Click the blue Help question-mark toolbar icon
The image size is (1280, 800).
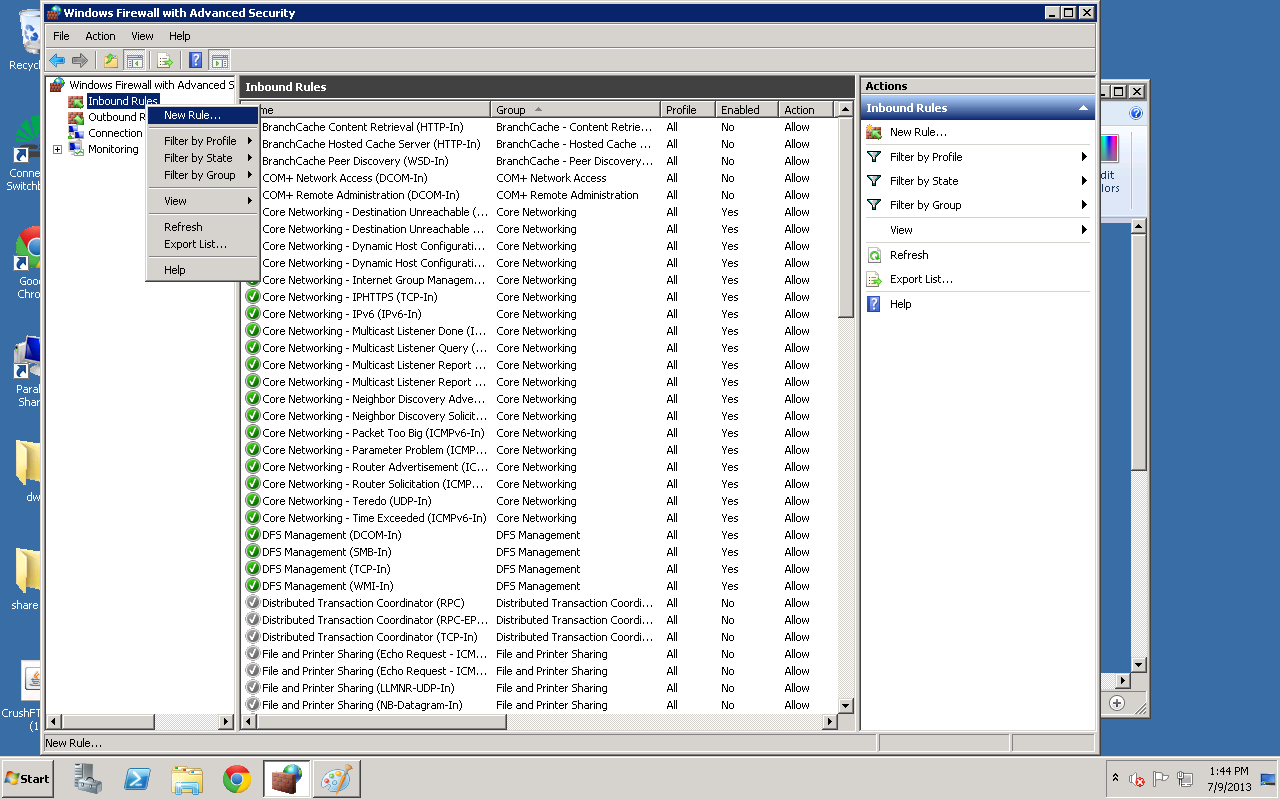[x=196, y=60]
